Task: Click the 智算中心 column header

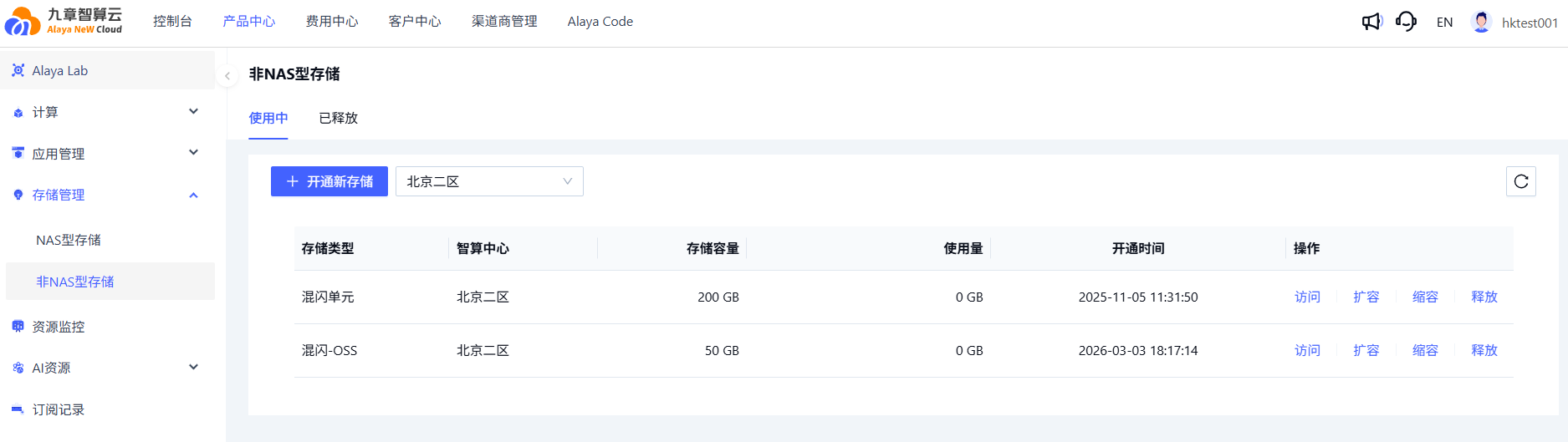Action: pos(483,248)
